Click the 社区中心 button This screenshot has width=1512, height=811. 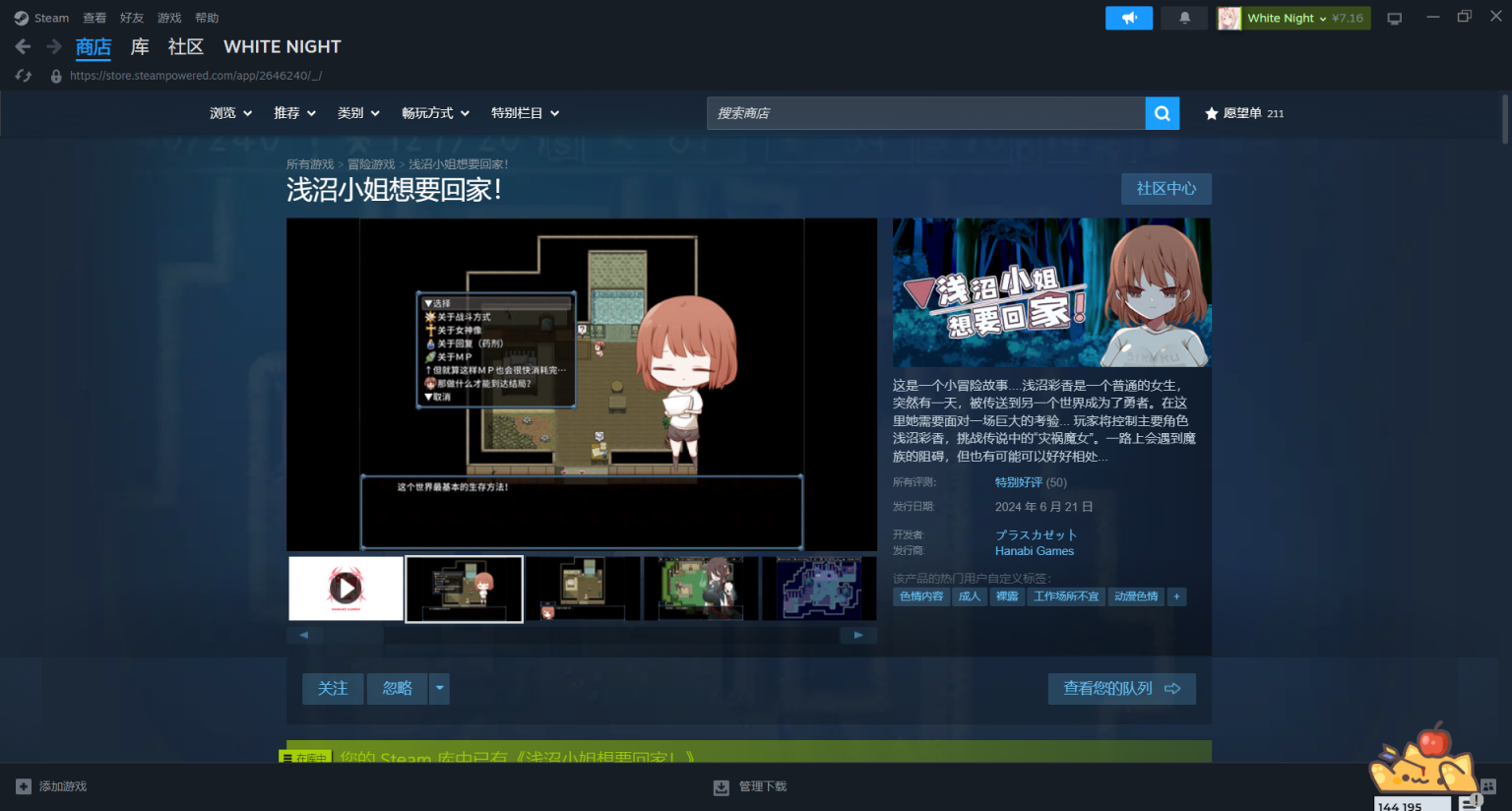[1165, 188]
